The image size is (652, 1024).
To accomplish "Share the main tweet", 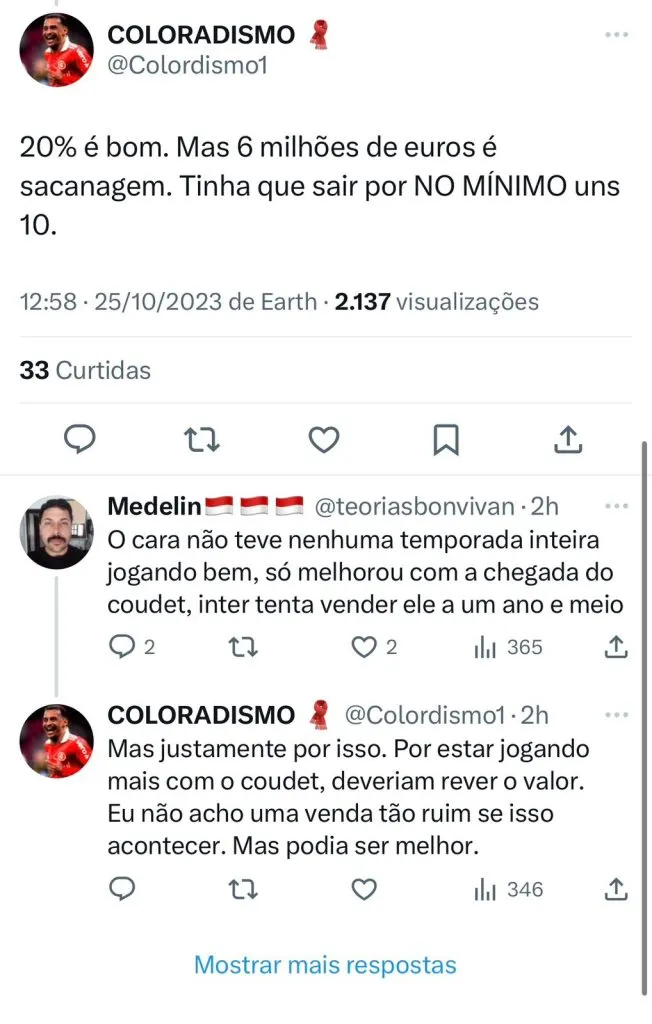I will tap(567, 438).
